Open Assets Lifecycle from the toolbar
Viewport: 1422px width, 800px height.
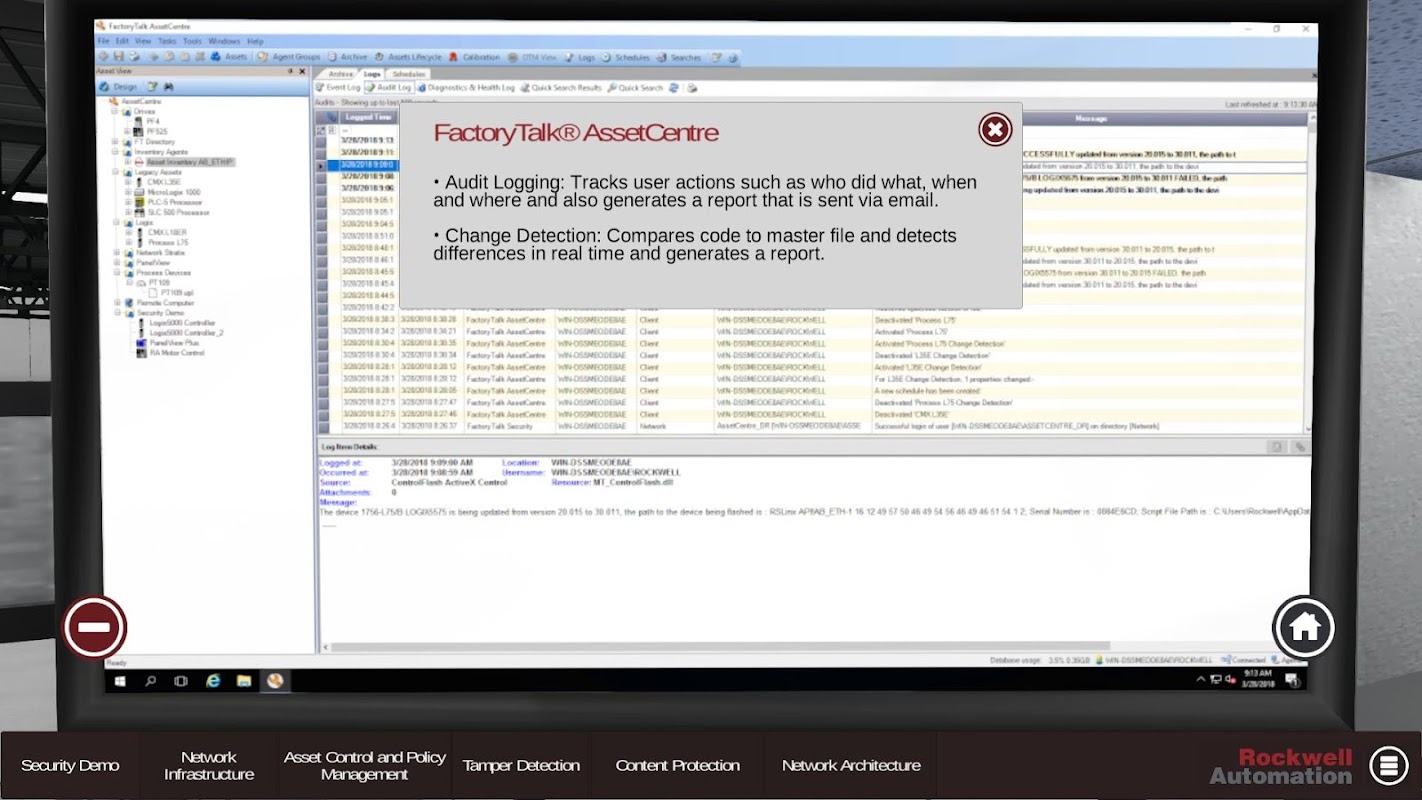[409, 57]
